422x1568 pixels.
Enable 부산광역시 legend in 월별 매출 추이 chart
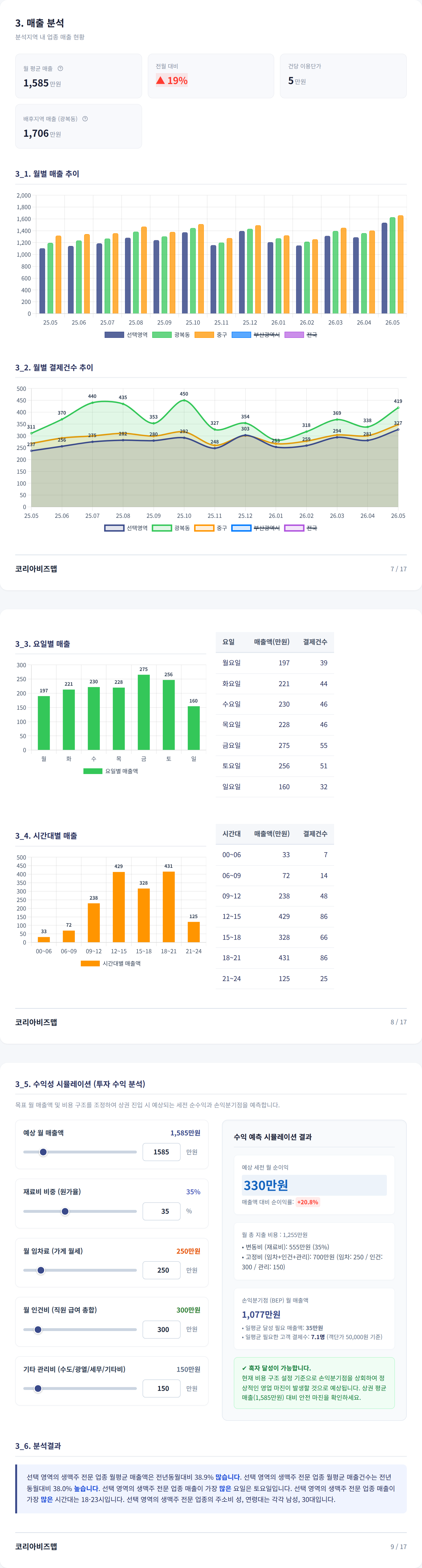[256, 335]
